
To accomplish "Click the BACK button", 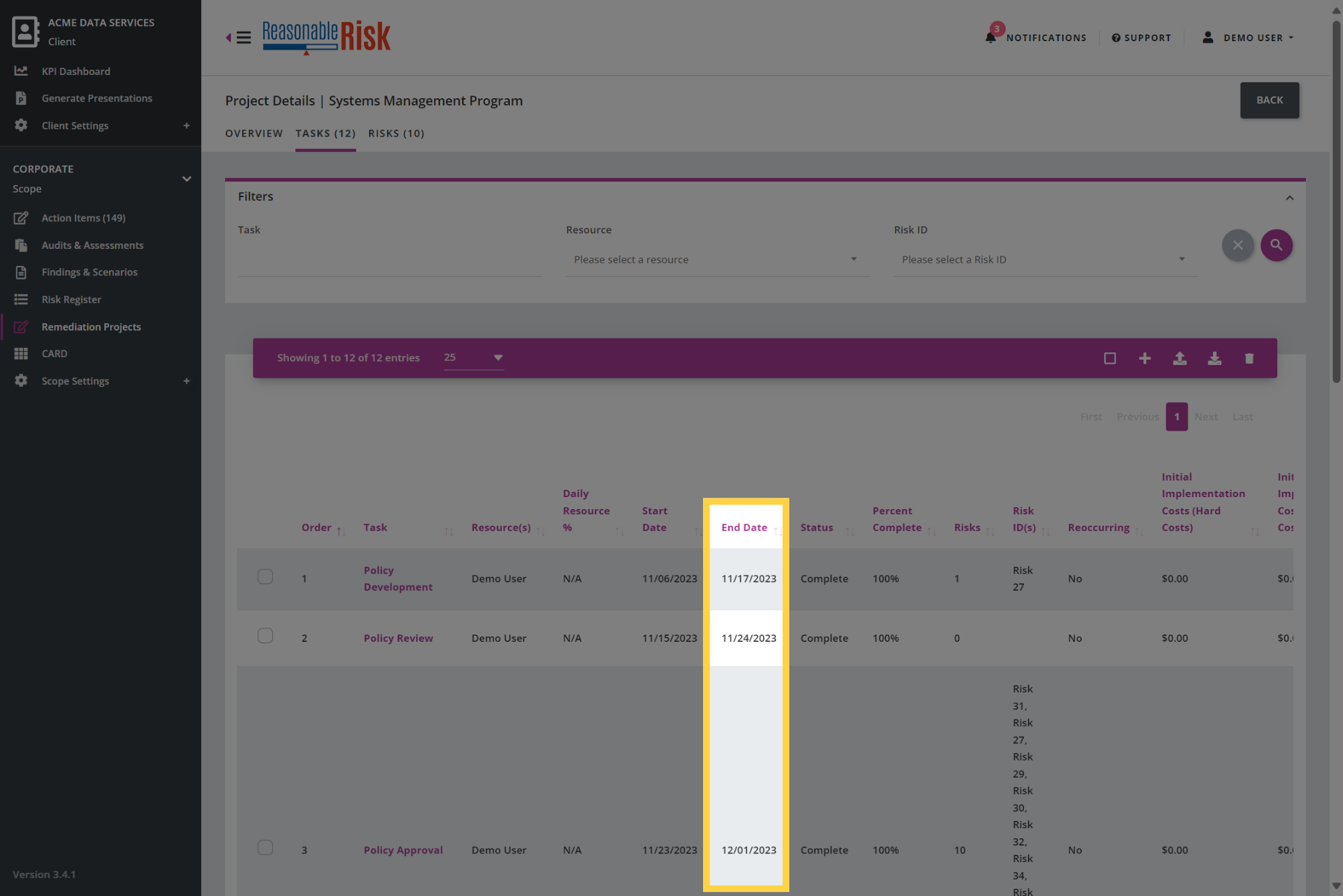I will click(x=1269, y=100).
